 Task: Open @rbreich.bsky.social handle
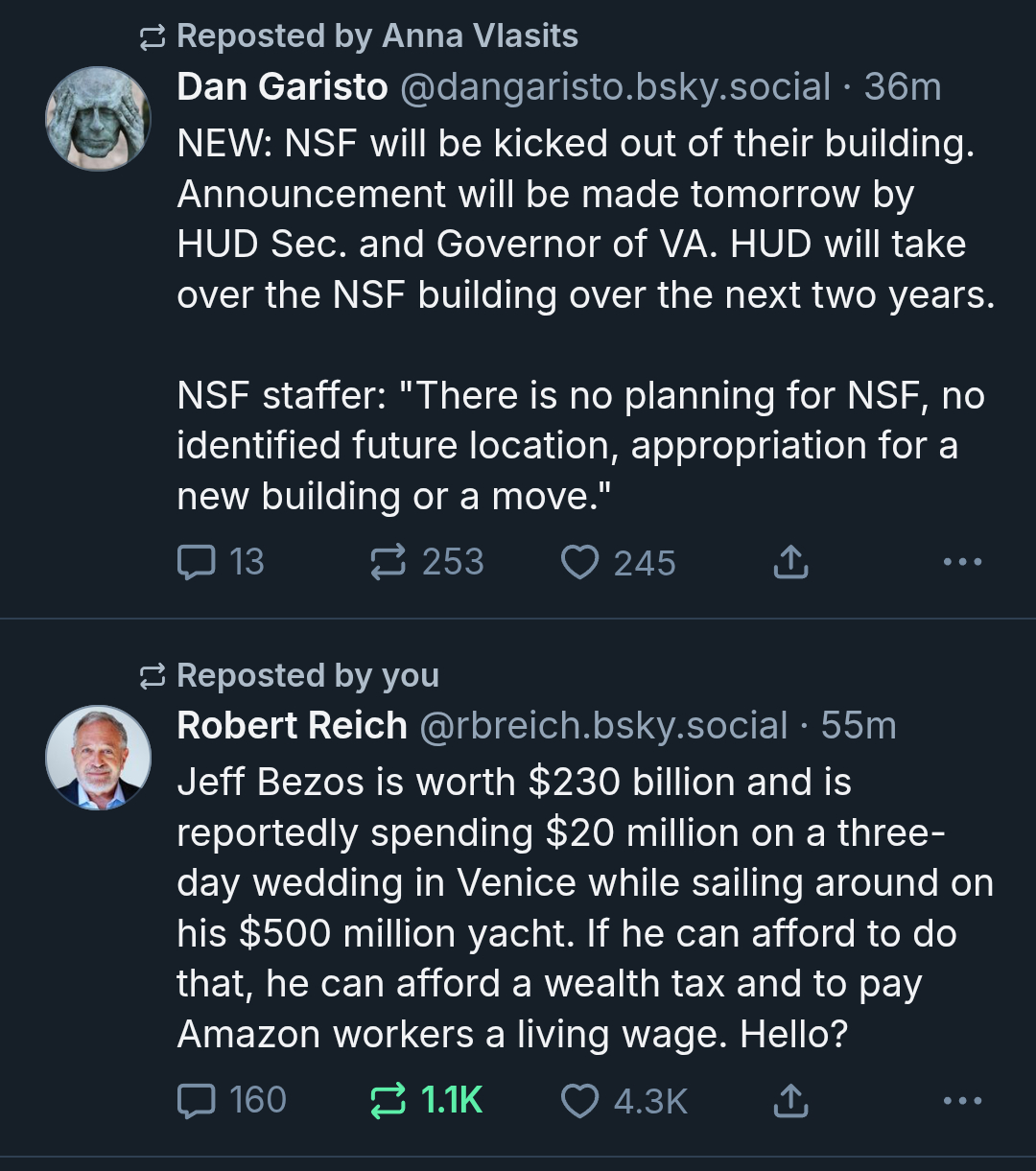[x=603, y=726]
